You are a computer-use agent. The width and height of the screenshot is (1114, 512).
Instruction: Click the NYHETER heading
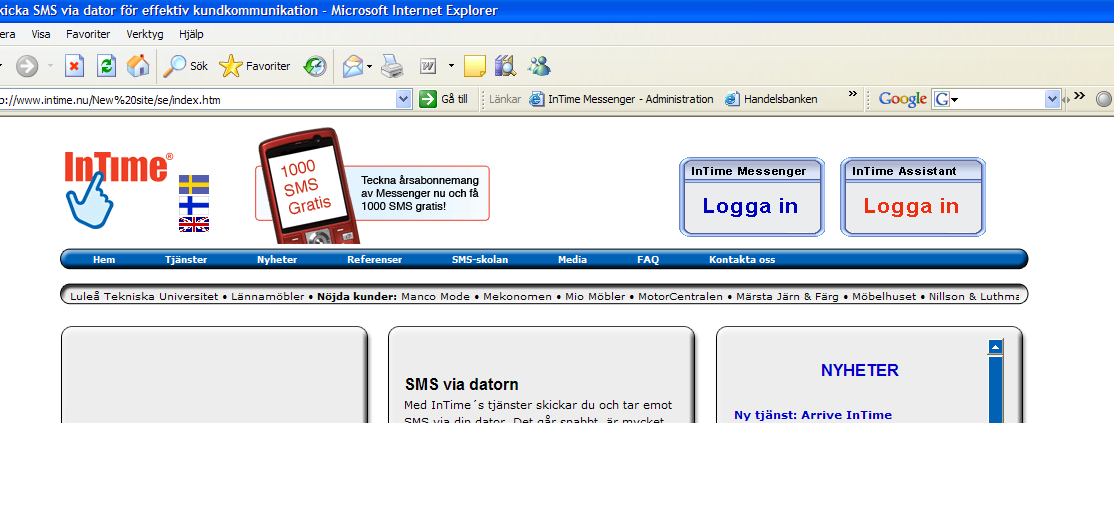click(x=860, y=370)
